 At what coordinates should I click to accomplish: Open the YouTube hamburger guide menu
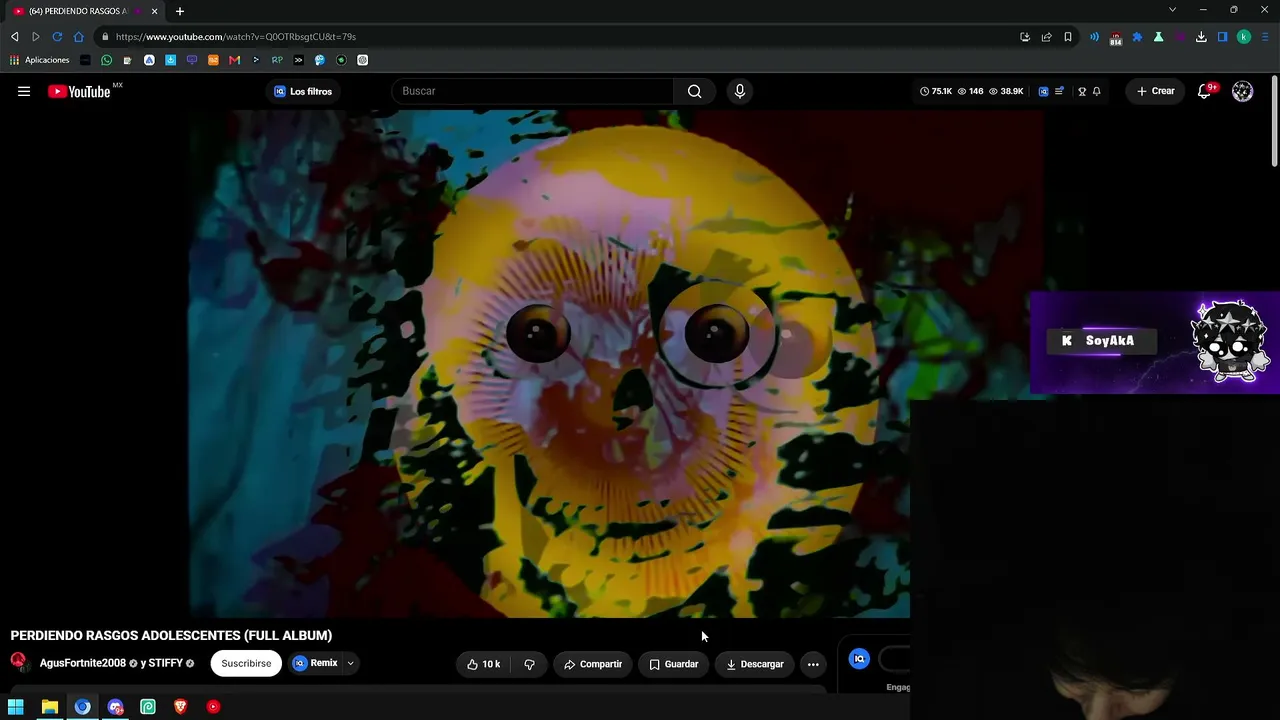point(24,91)
